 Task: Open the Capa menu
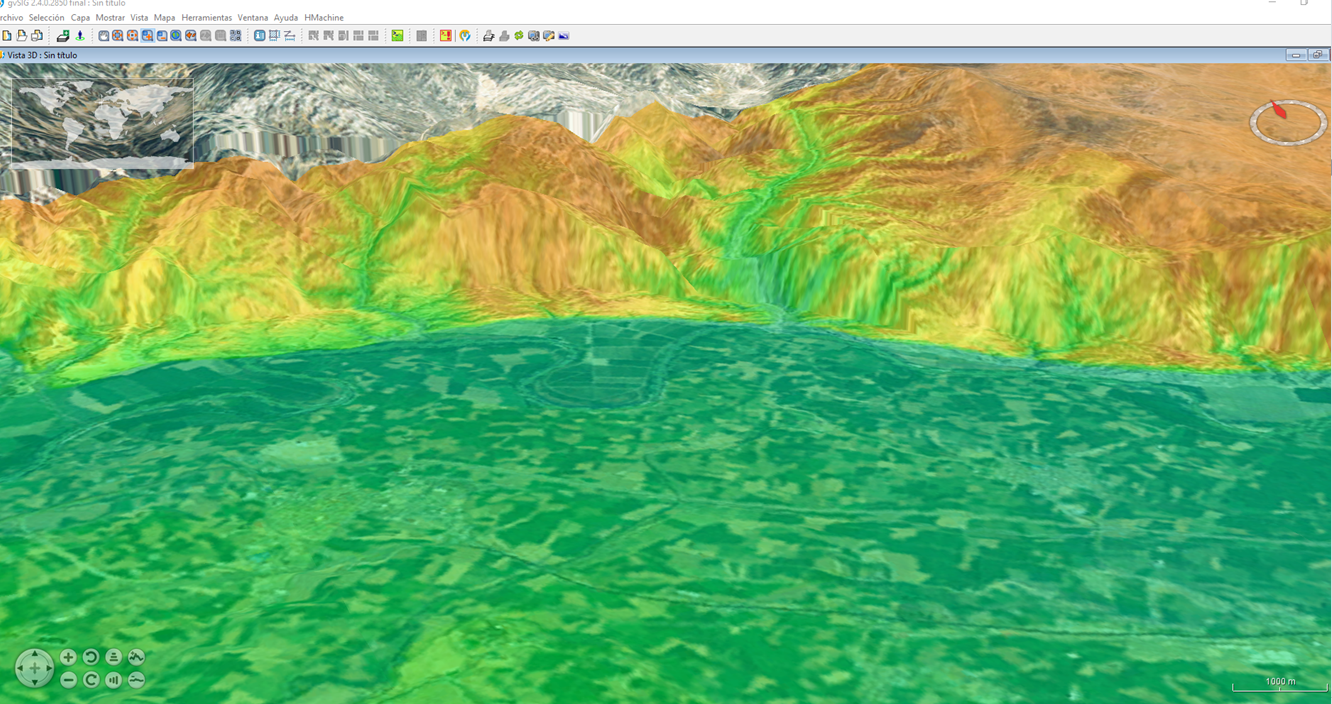pyautogui.click(x=80, y=18)
